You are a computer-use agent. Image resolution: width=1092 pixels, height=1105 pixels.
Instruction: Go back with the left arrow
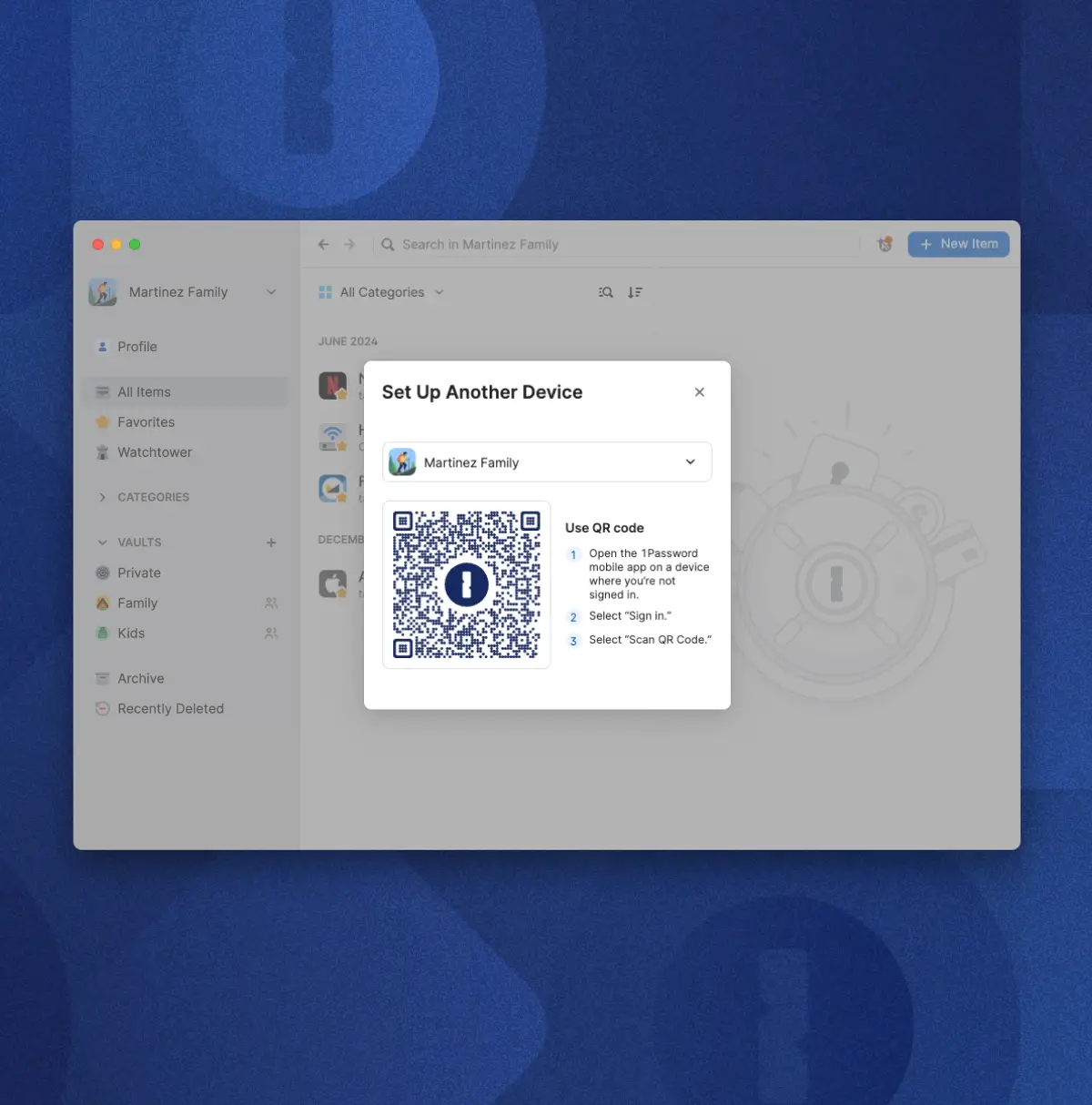323,245
